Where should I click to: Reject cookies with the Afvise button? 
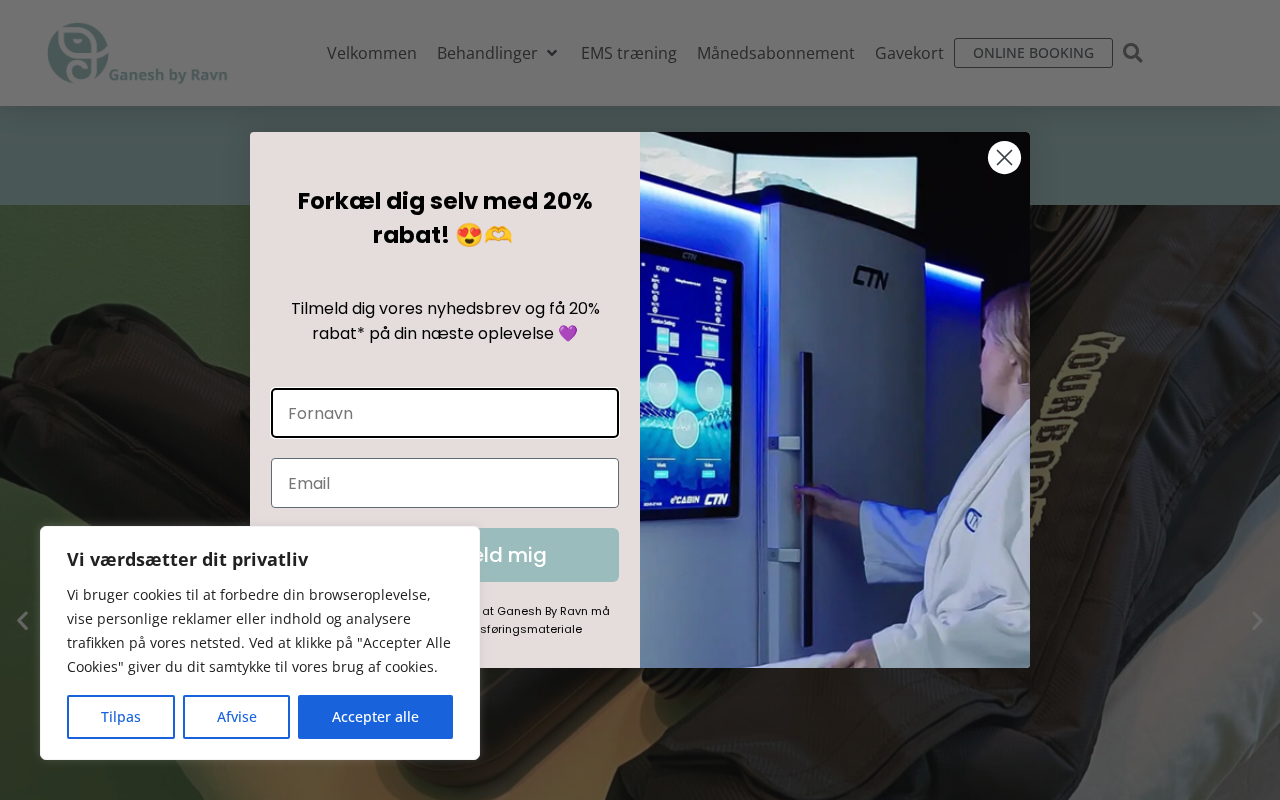pyautogui.click(x=237, y=717)
